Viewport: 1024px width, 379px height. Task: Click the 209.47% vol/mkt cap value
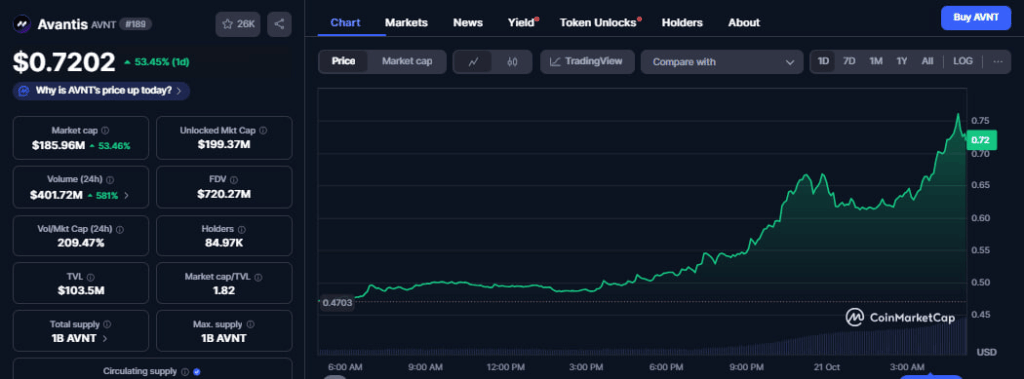click(81, 243)
